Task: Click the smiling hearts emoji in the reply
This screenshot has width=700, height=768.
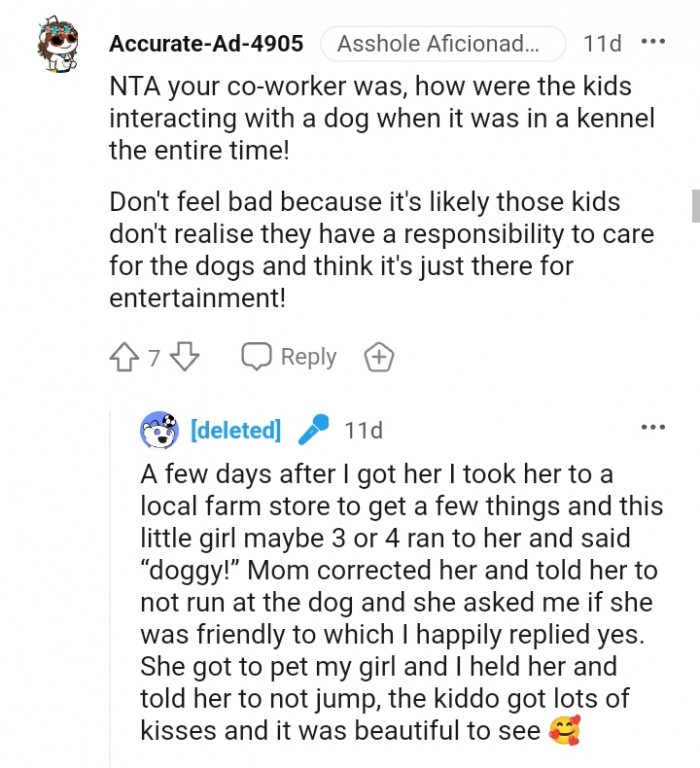Action: tap(564, 731)
